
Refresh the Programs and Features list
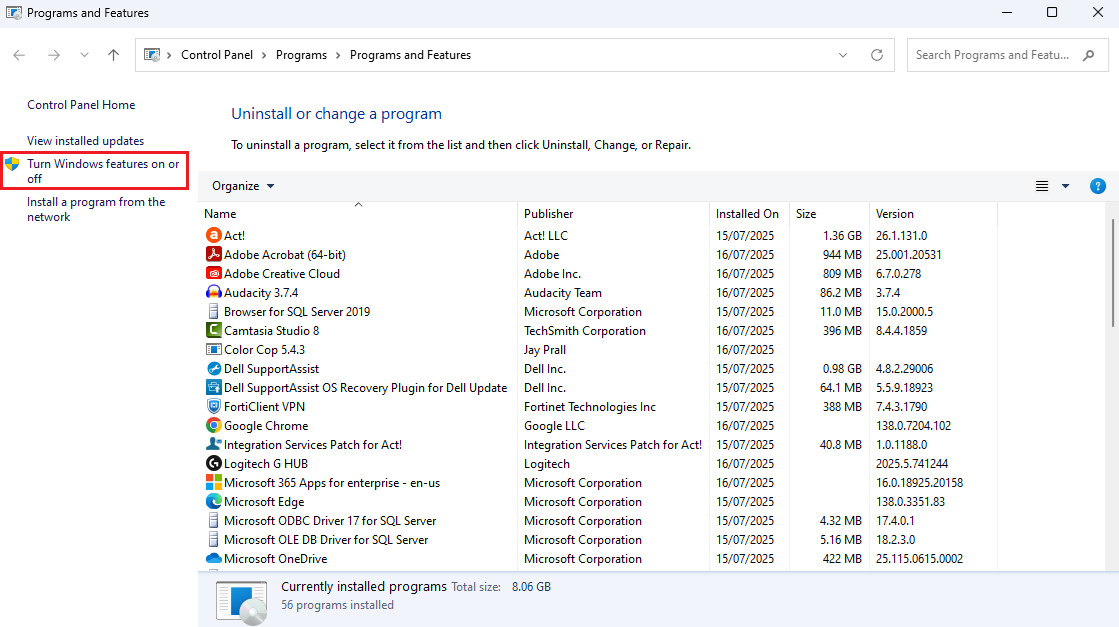pyautogui.click(x=877, y=55)
